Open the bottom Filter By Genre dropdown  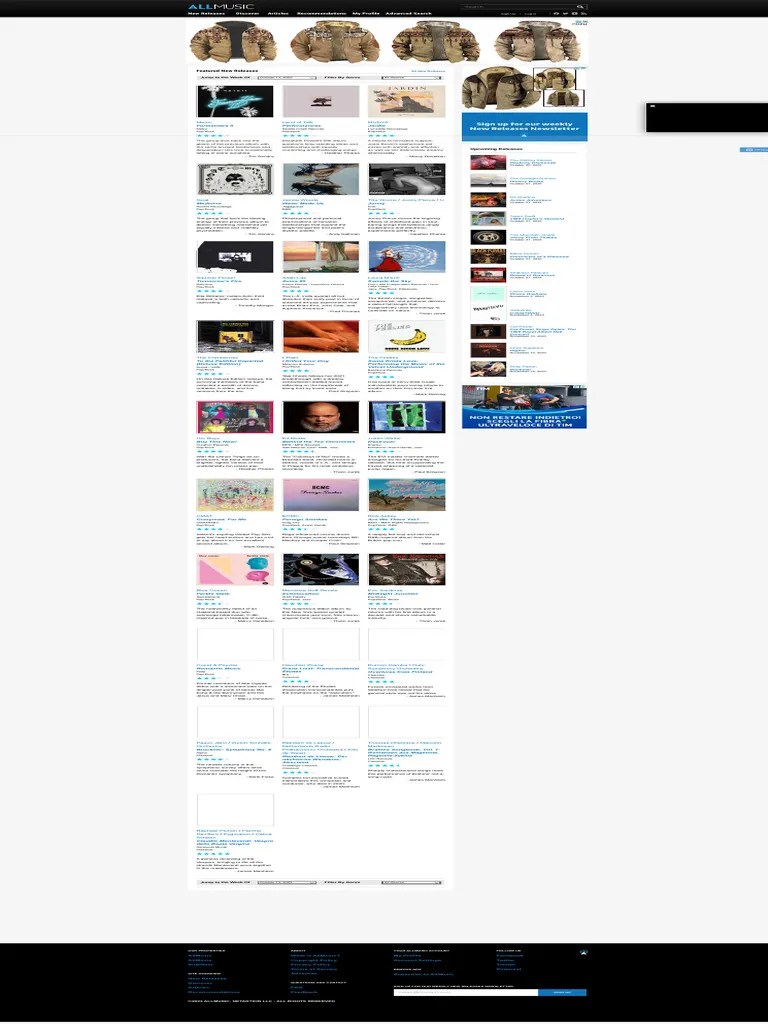pos(411,882)
